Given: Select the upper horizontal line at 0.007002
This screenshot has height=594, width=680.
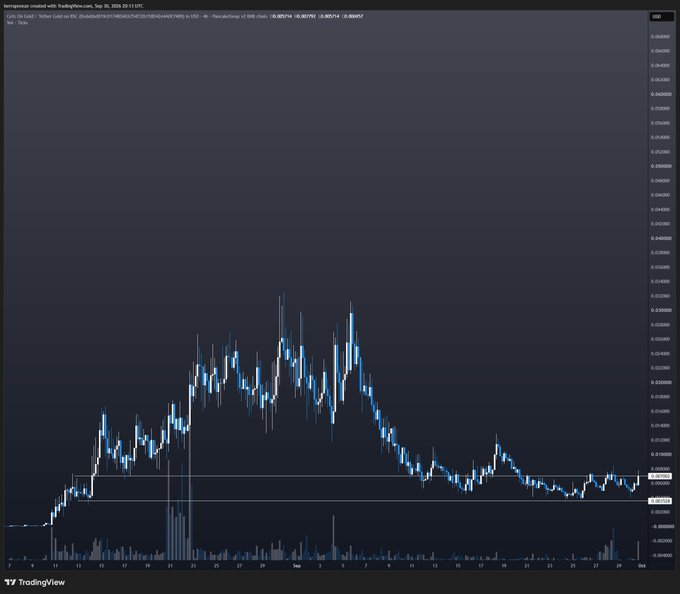Looking at the screenshot, I should tap(361, 476).
